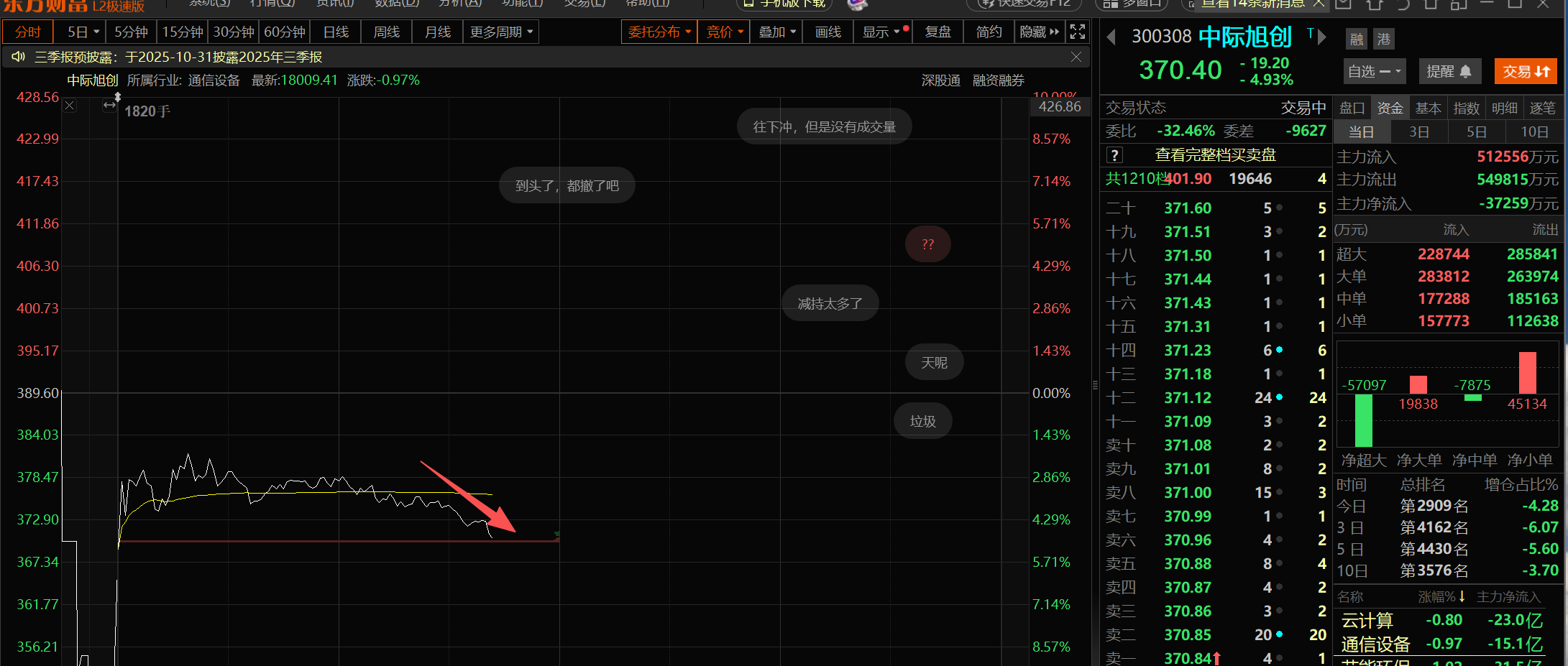Select 5日 fund flow period
The width and height of the screenshot is (1568, 666).
pos(1477,132)
